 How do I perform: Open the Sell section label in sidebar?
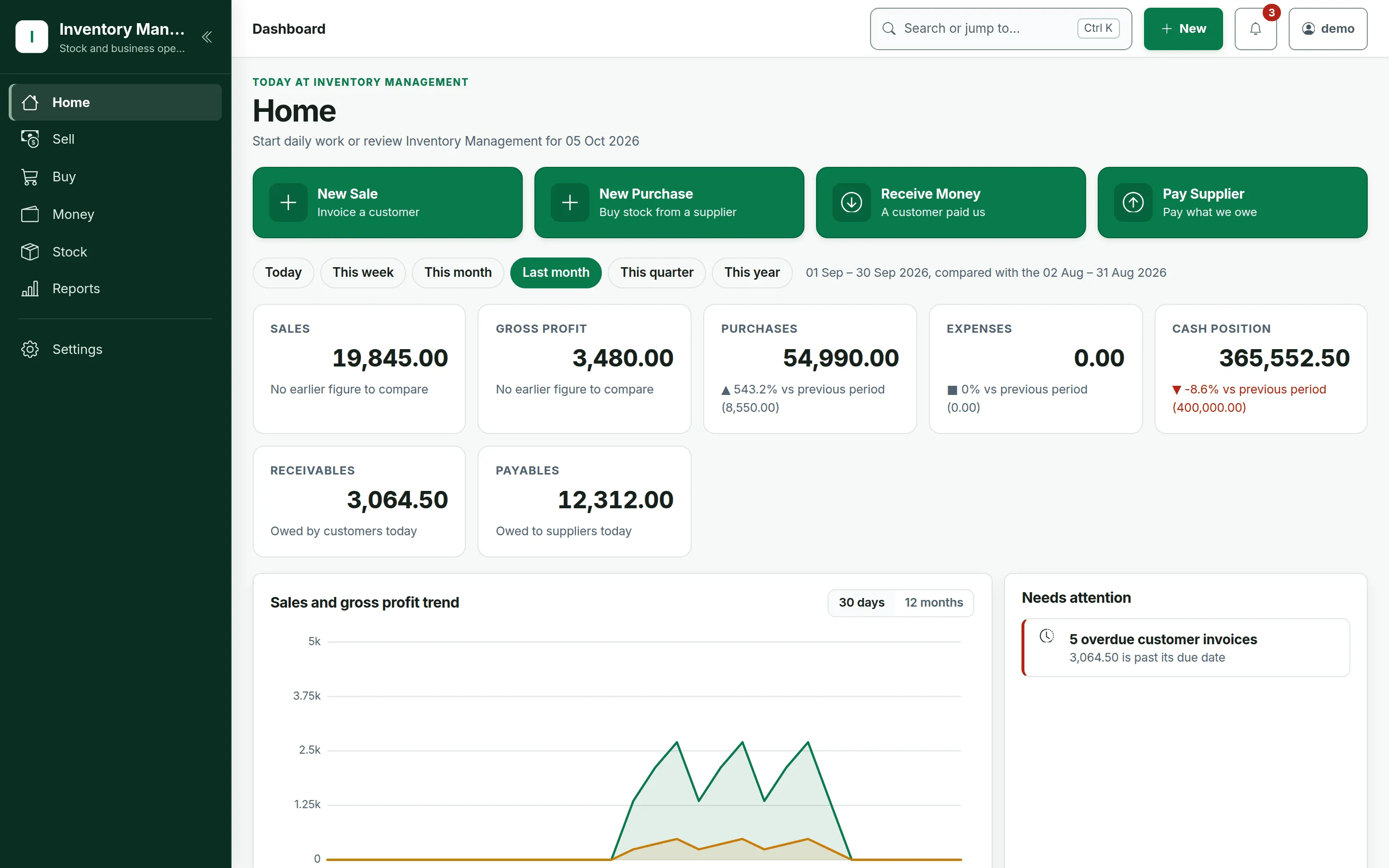(63, 139)
